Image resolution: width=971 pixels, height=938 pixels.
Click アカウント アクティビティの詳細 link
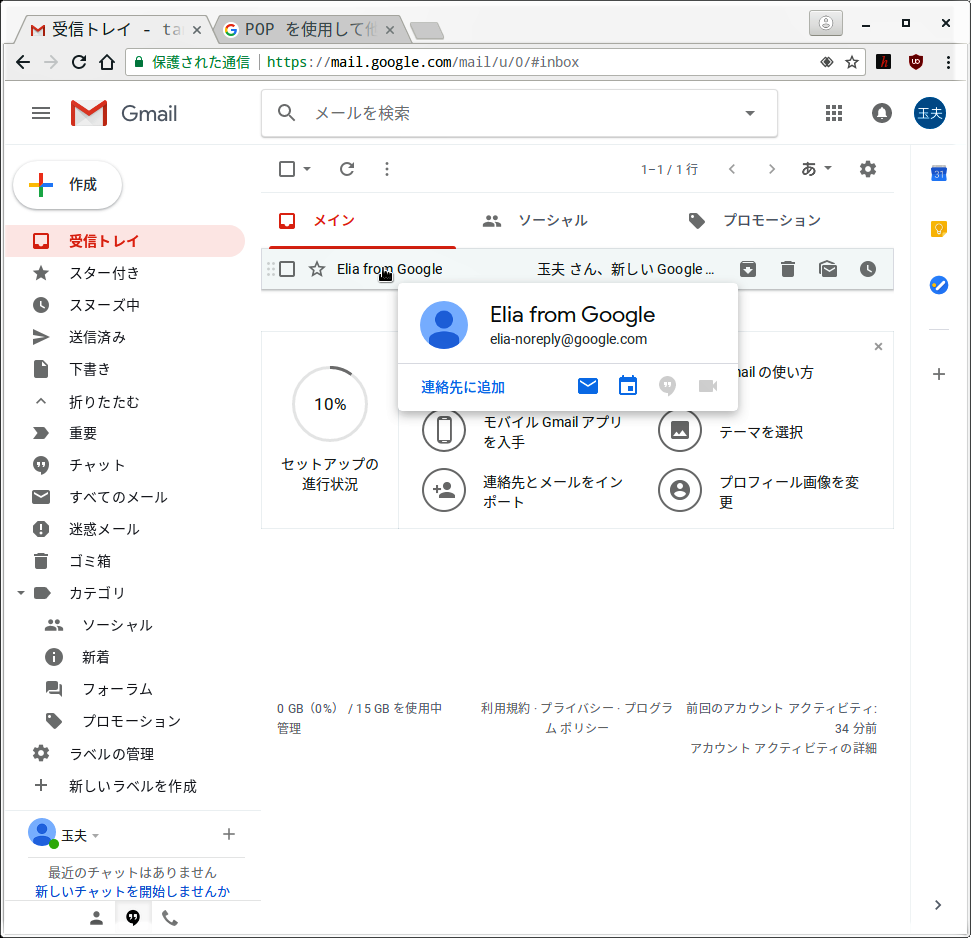click(x=783, y=748)
